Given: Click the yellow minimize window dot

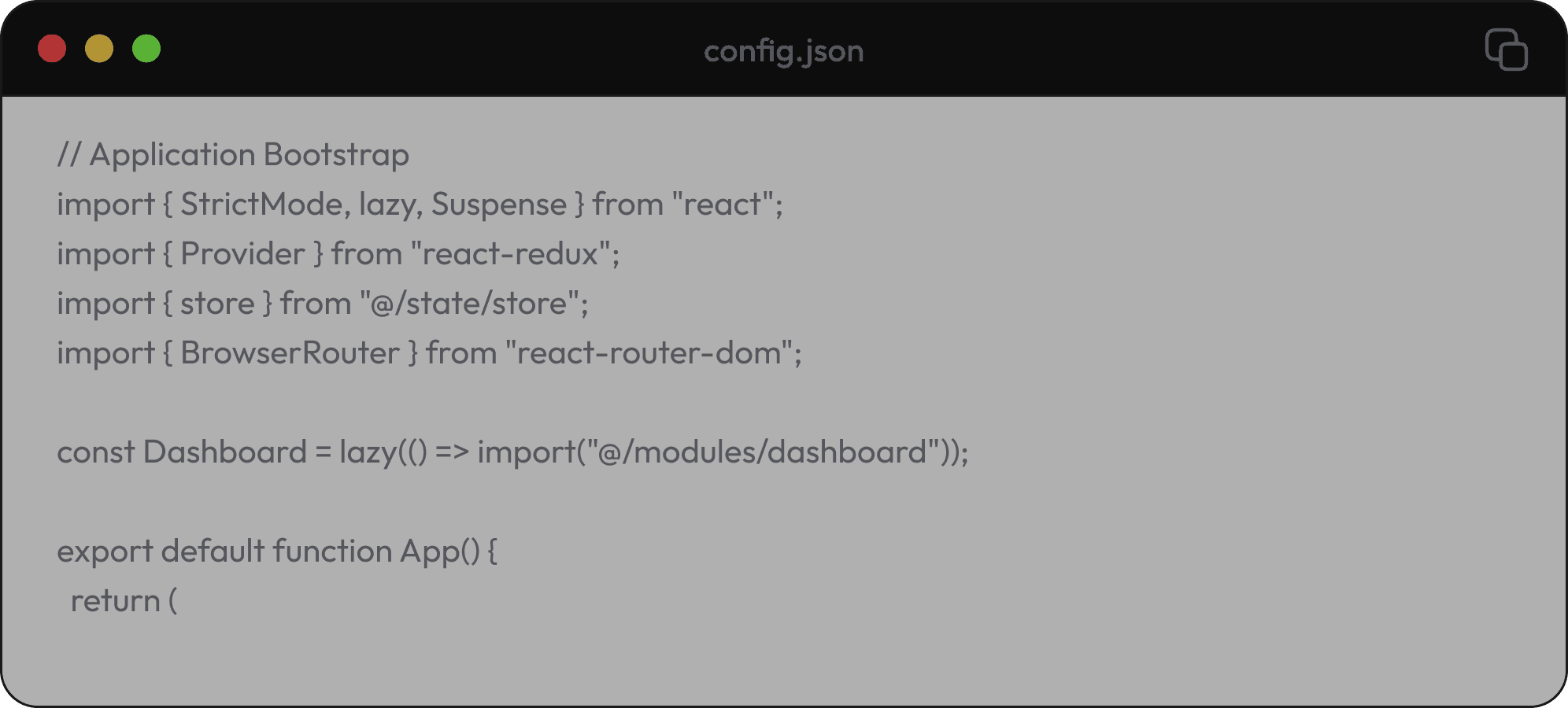Looking at the screenshot, I should coord(99,49).
